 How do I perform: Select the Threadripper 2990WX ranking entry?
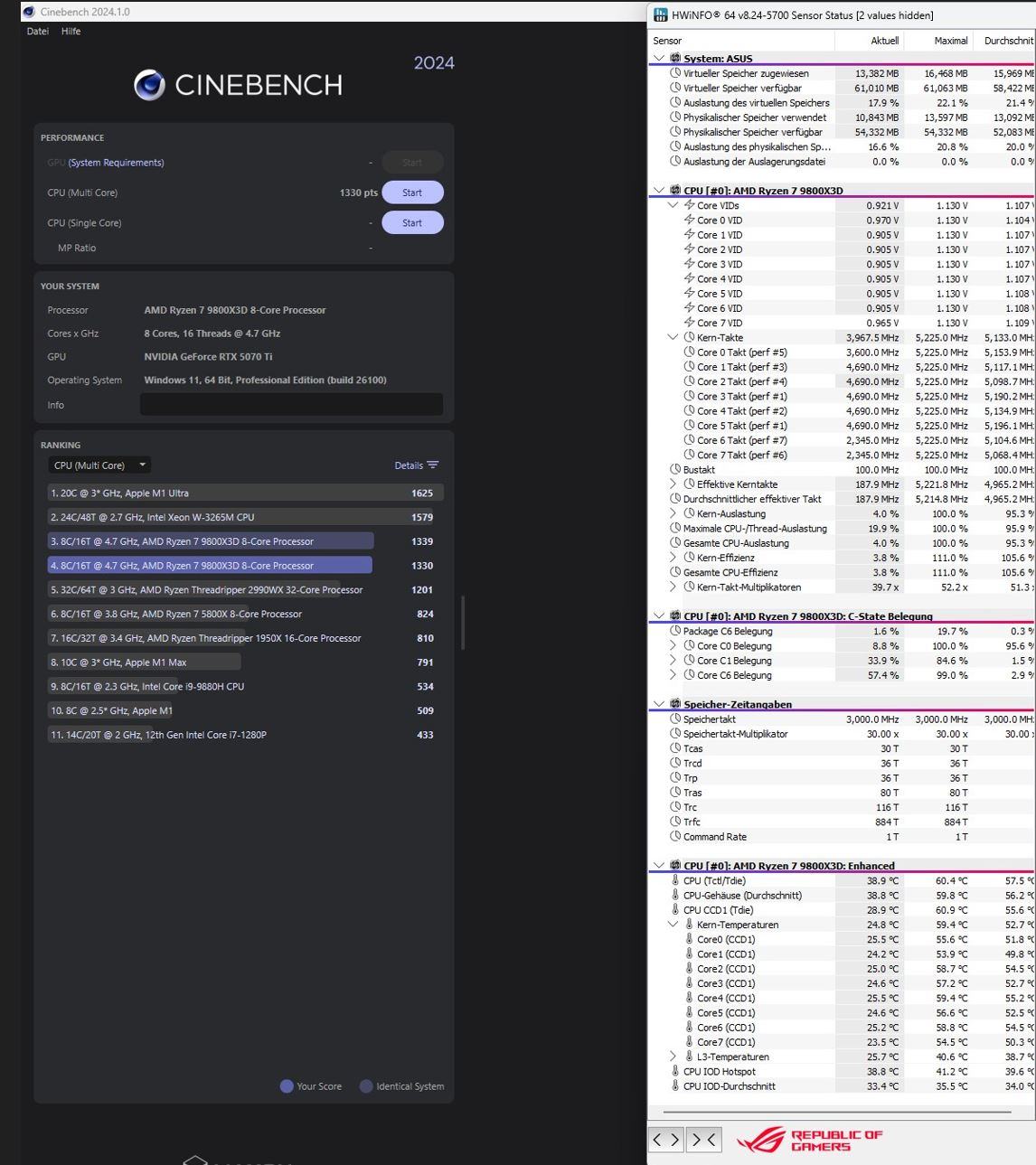(x=245, y=590)
